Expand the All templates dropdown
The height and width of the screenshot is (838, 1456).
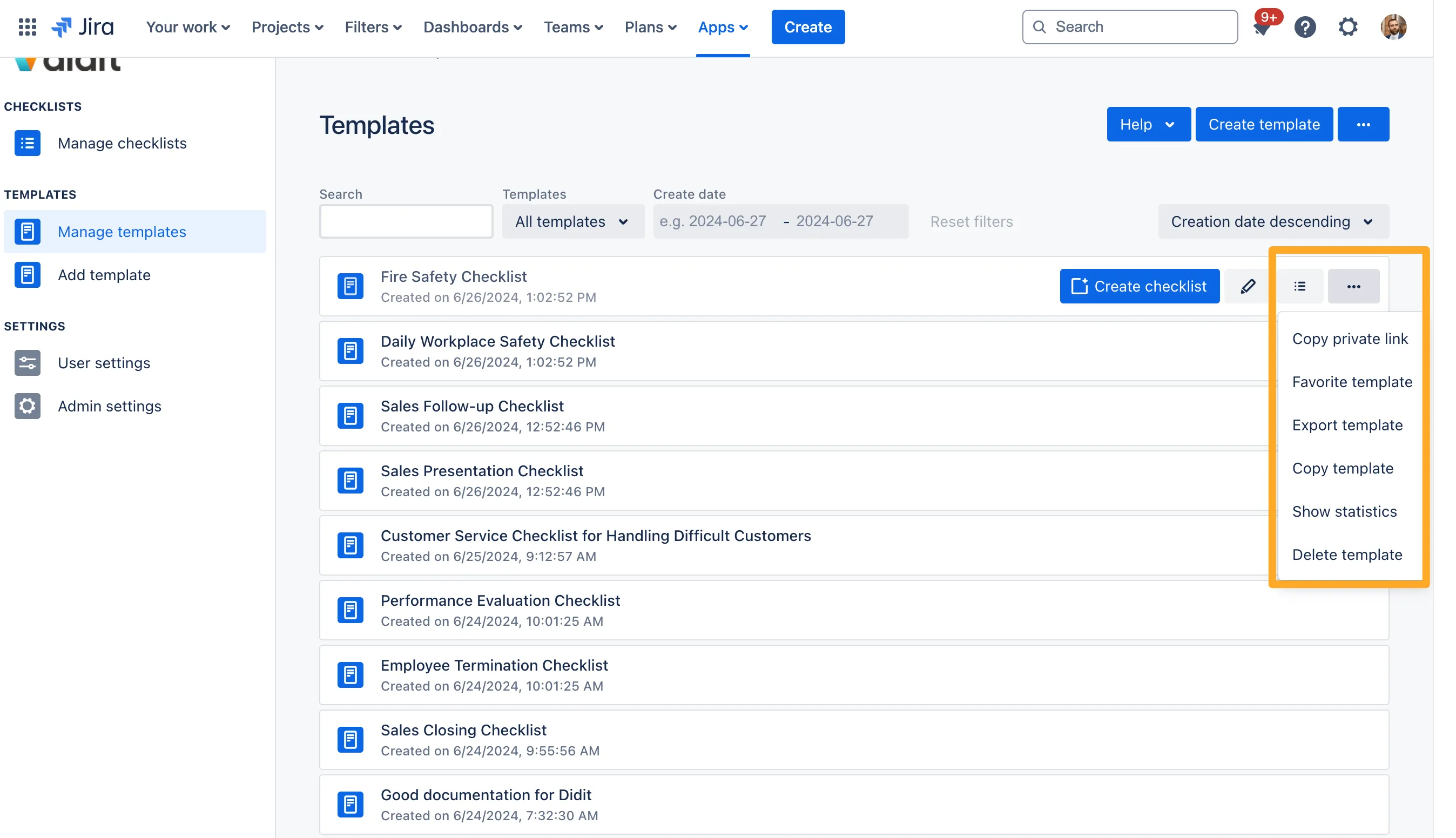point(572,221)
